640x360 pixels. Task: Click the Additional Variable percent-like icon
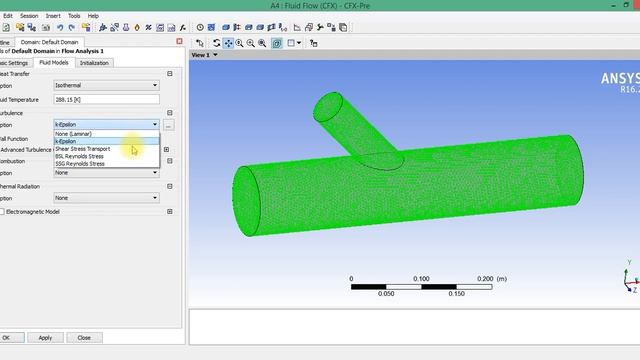(149, 27)
